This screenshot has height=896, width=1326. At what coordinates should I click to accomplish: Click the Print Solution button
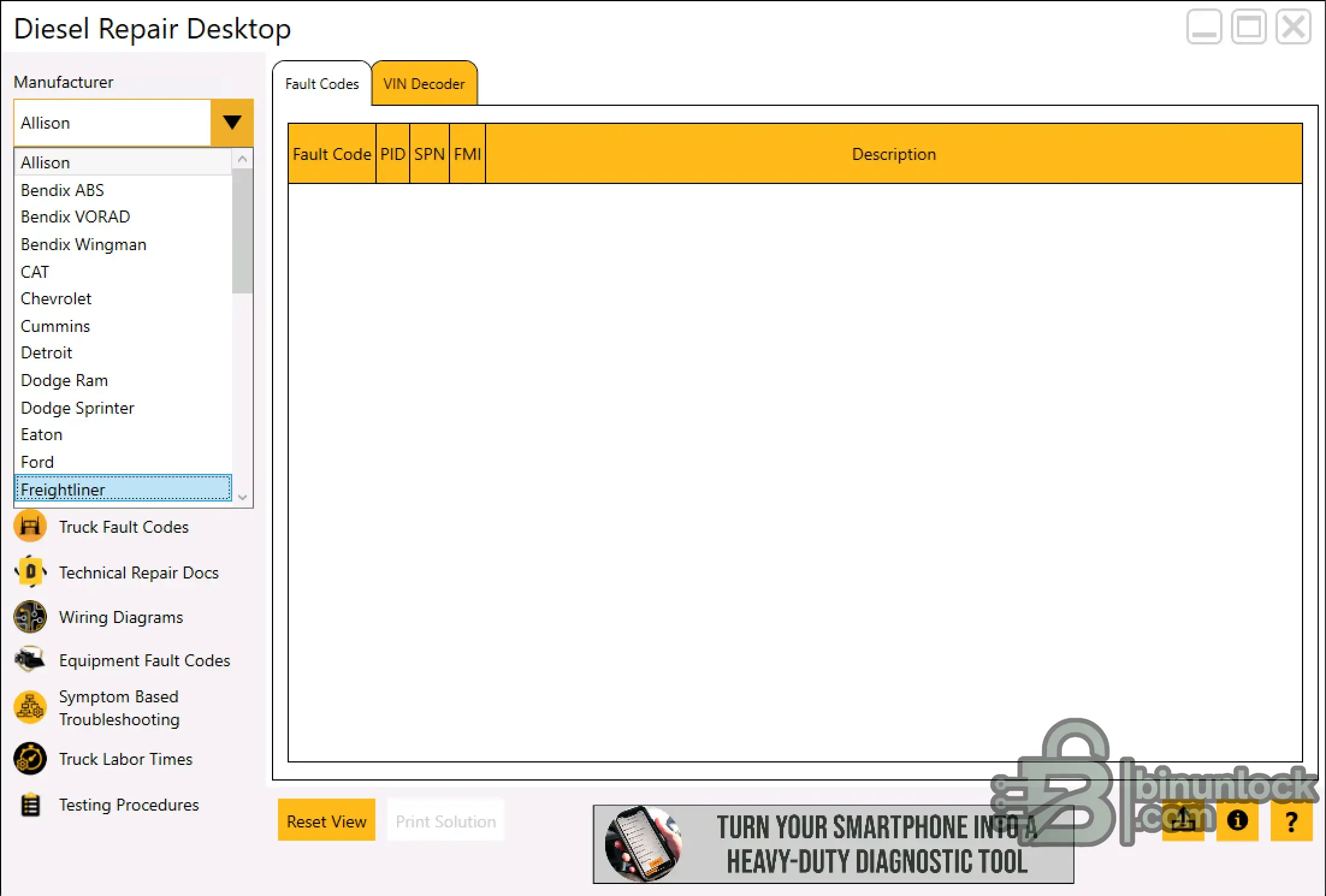click(x=446, y=820)
